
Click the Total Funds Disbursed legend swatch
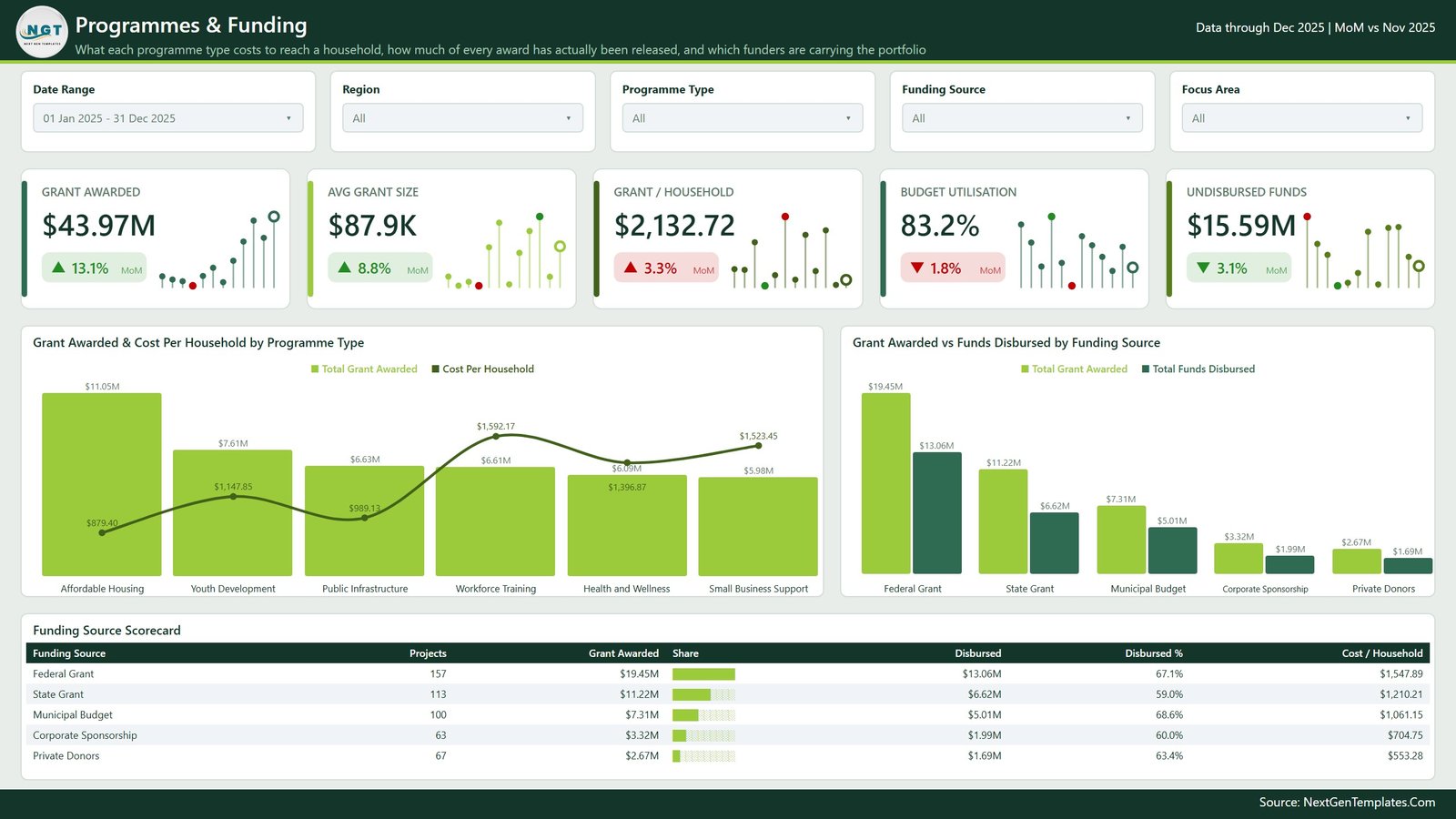1146,369
